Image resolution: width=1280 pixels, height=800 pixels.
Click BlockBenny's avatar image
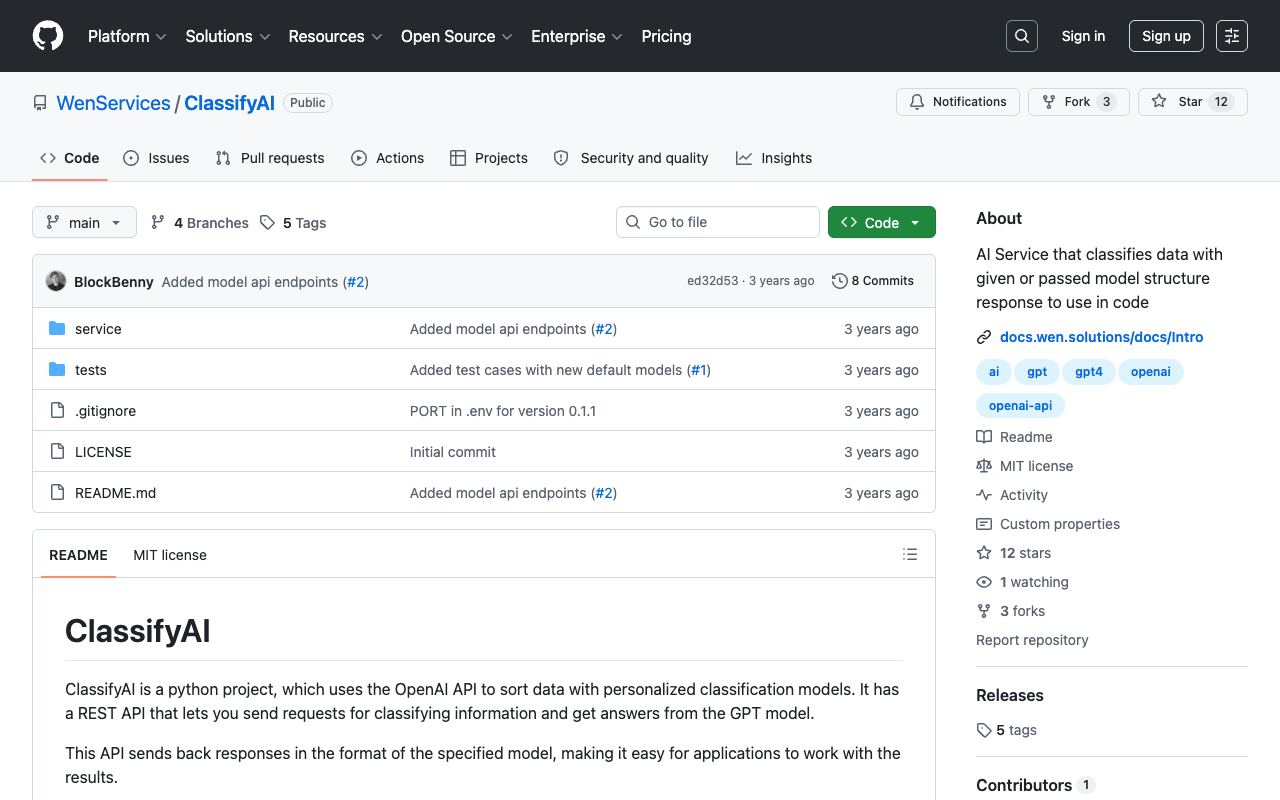(56, 281)
